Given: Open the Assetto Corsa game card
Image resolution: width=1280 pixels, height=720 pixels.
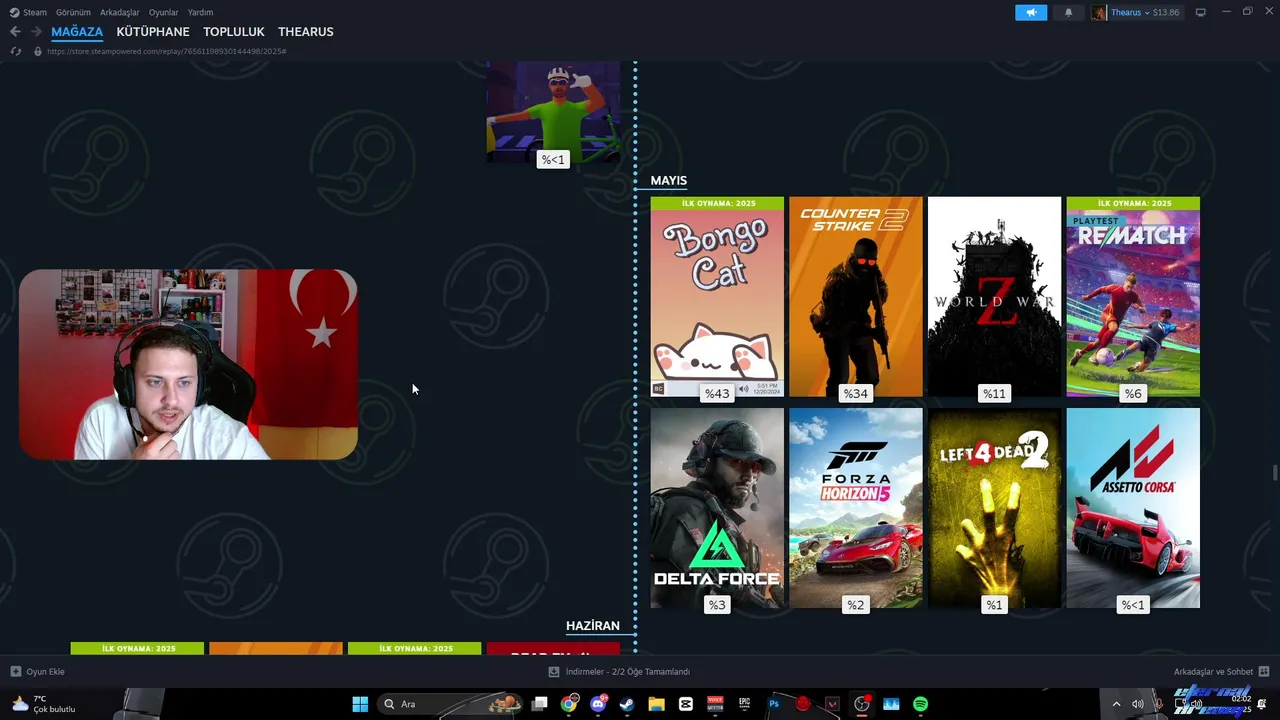Looking at the screenshot, I should [x=1133, y=508].
